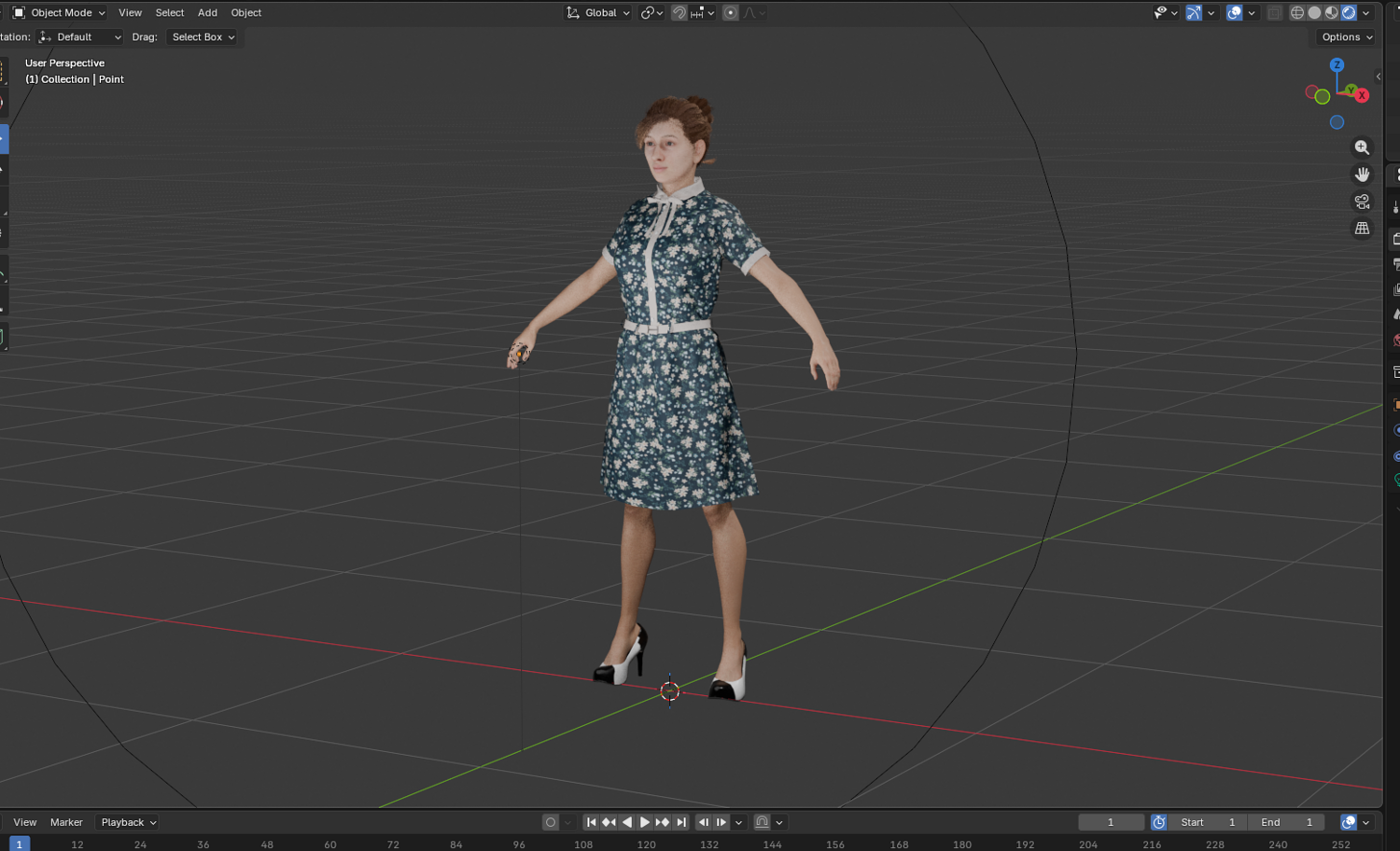Open the Object Mode dropdown

pyautogui.click(x=59, y=13)
